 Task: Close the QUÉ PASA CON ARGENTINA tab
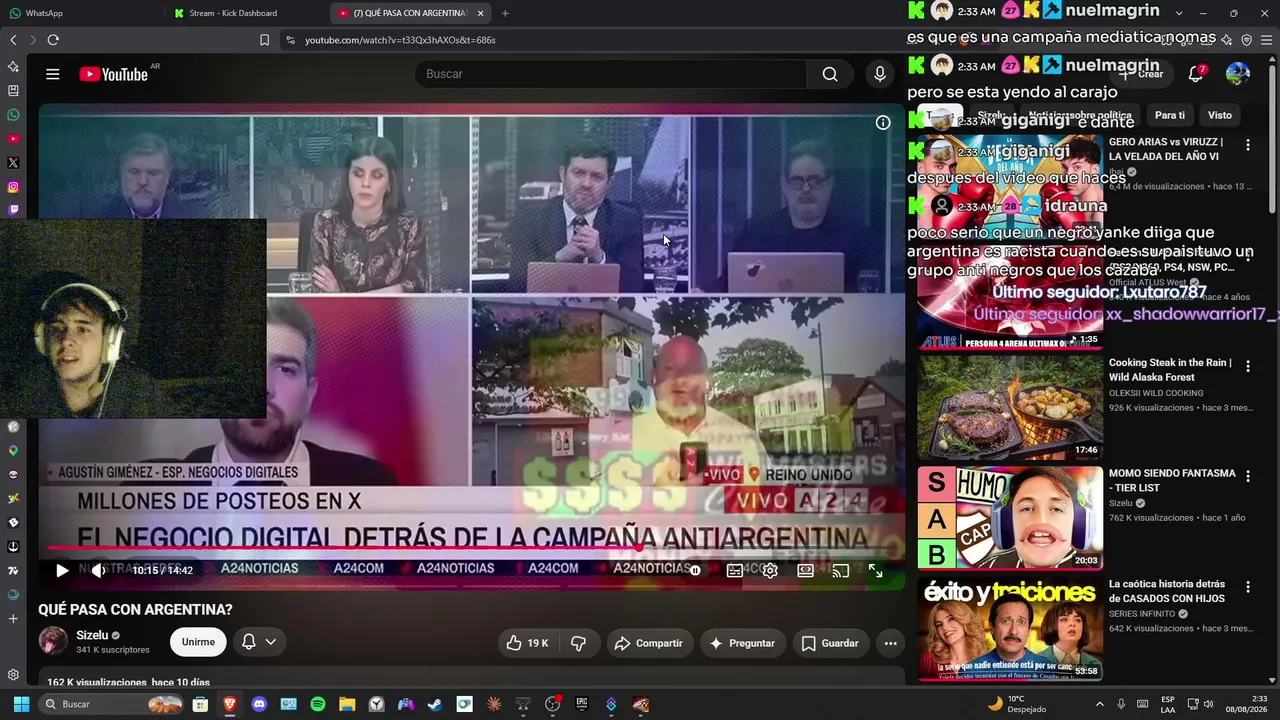[480, 13]
